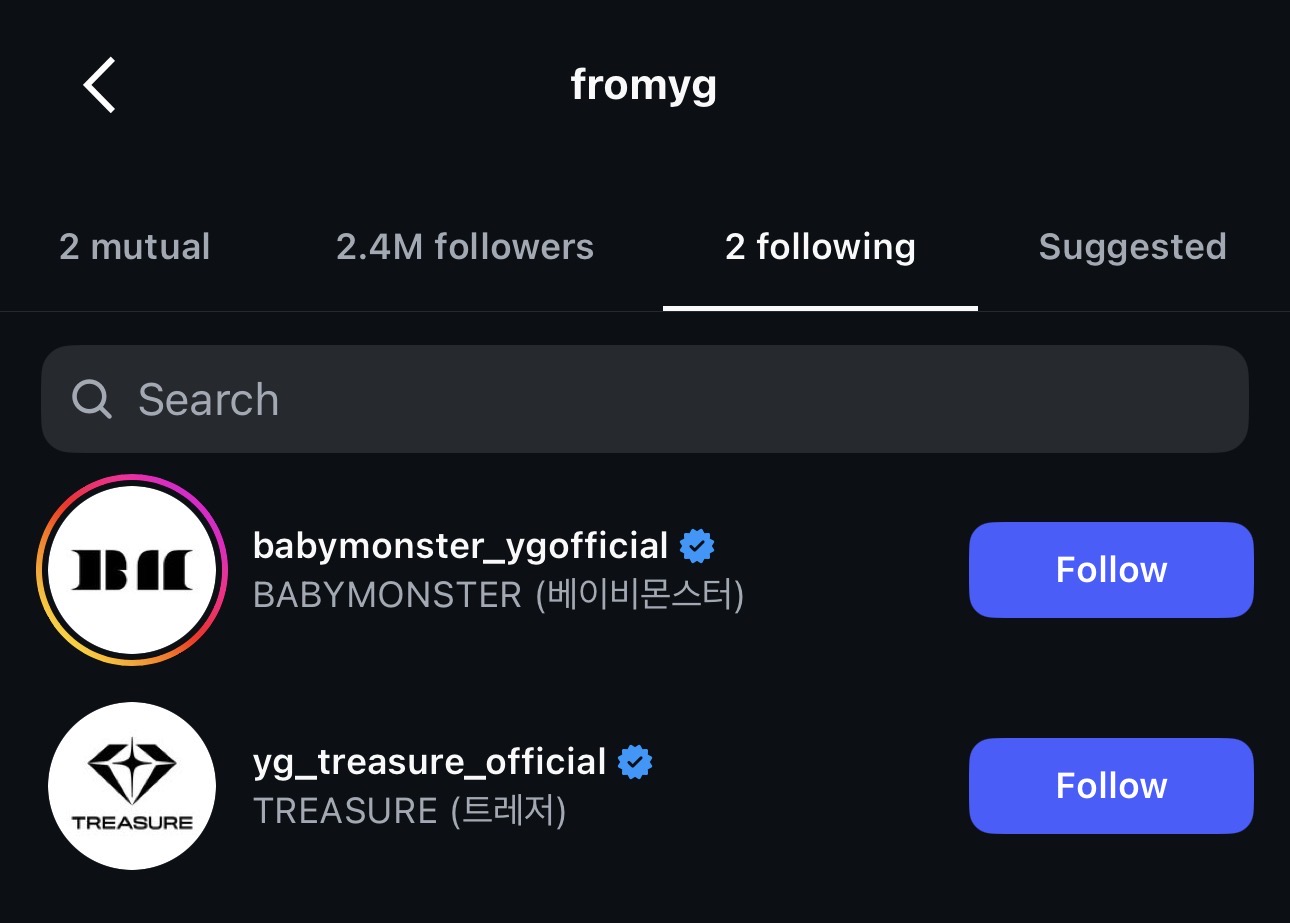Follow the babymonster_ygofficial account
Screen dimensions: 1290x923
(x=1111, y=570)
